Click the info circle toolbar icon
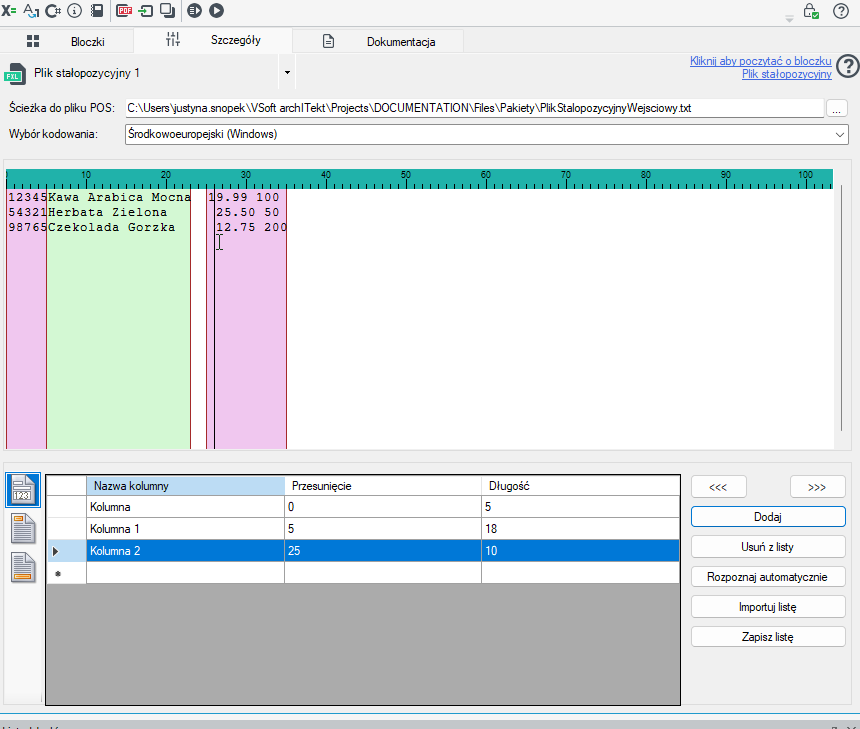The width and height of the screenshot is (860, 729). (74, 10)
